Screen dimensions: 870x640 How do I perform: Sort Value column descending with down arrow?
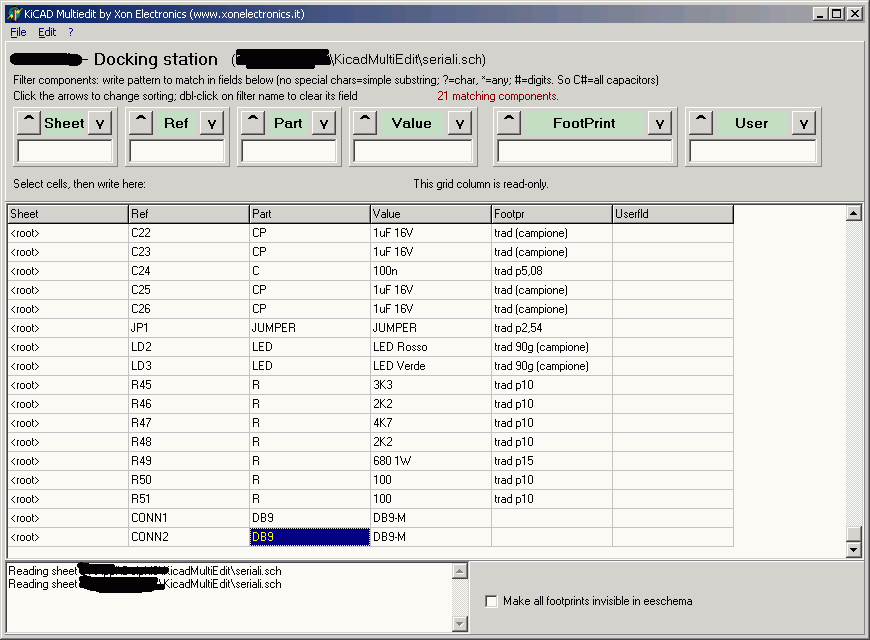click(460, 123)
